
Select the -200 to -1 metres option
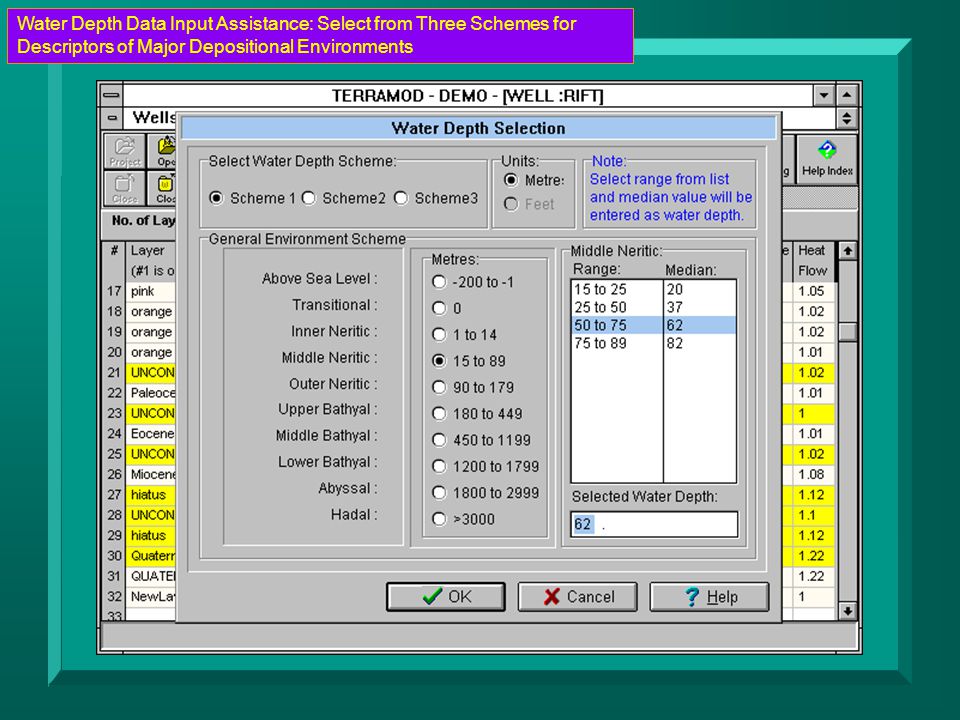439,282
